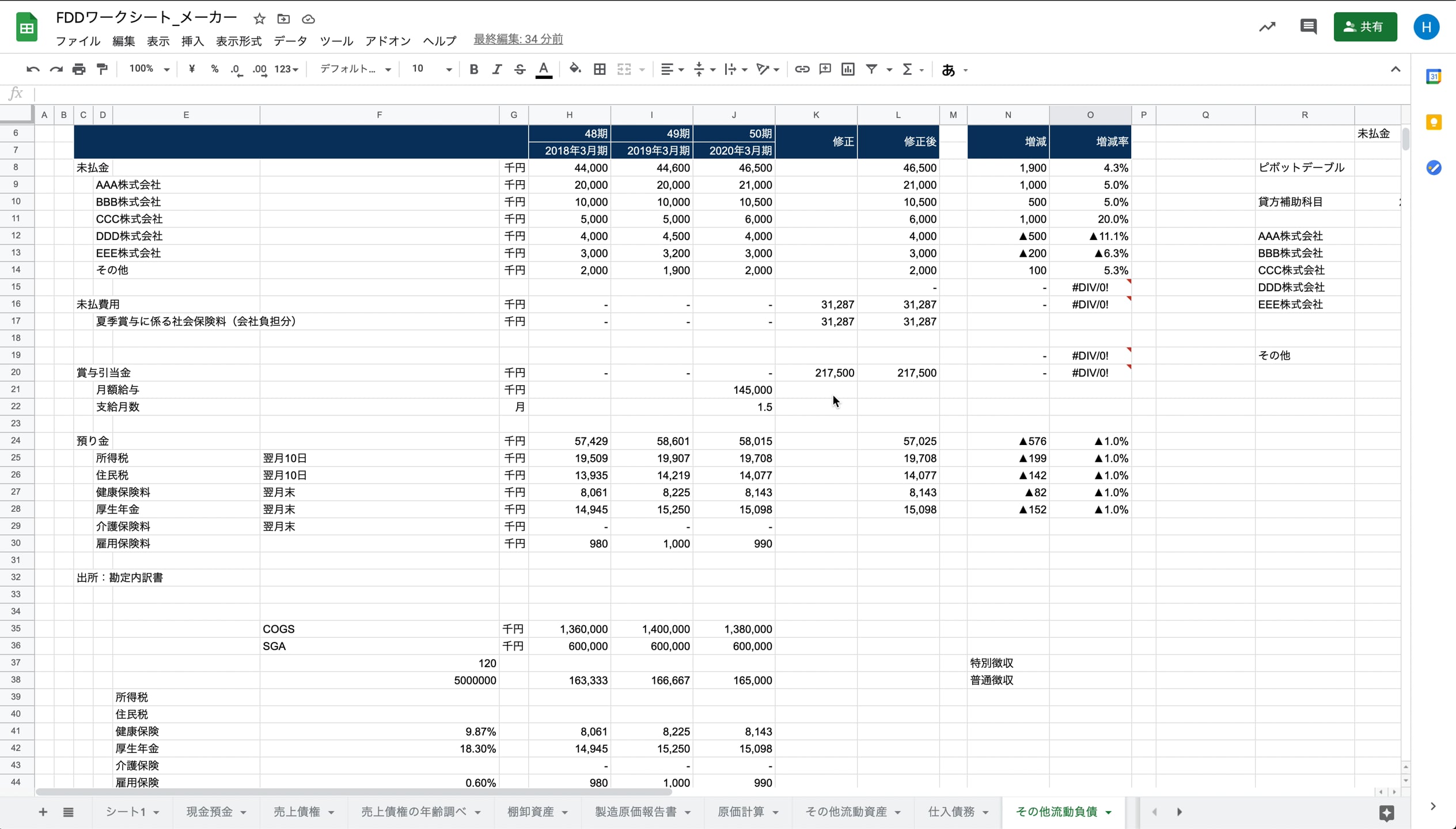1456x829 pixels.
Task: Star this spreadsheet document
Action: (259, 19)
